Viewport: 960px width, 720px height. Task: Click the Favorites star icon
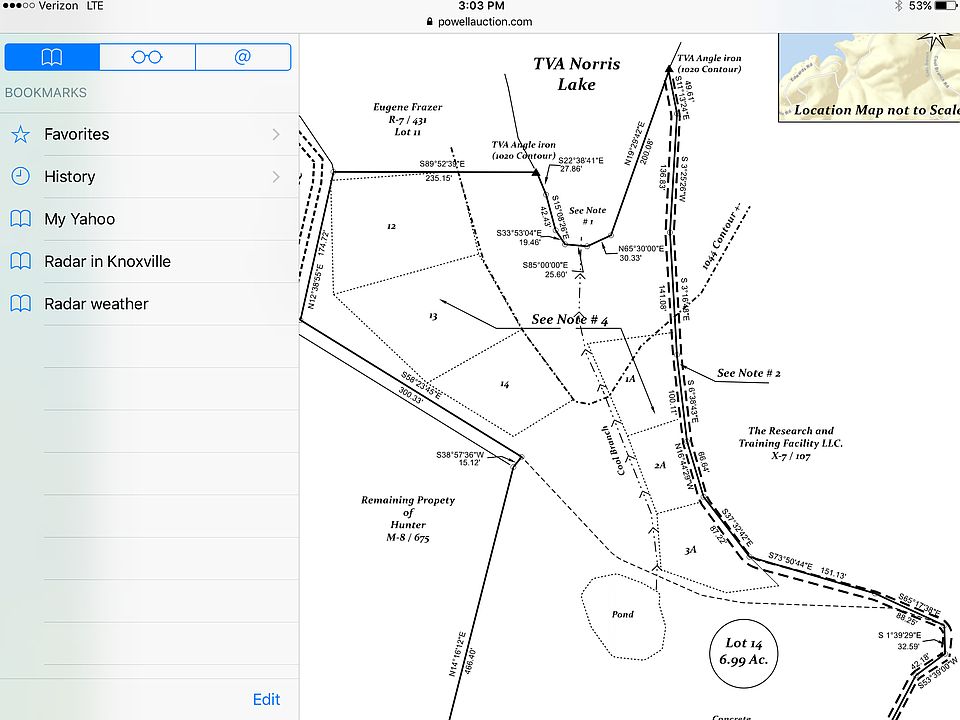(x=20, y=134)
